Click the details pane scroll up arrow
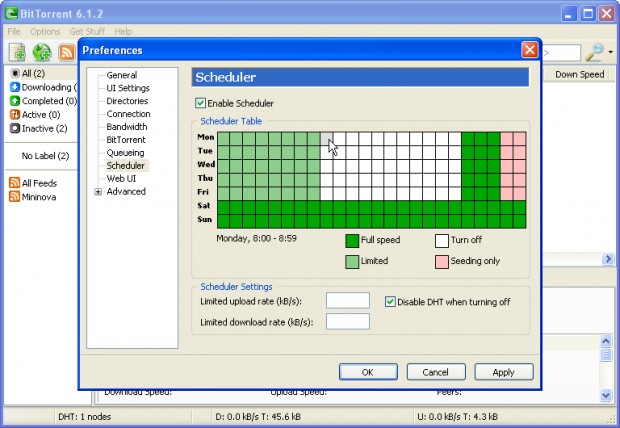Image resolution: width=620 pixels, height=428 pixels. click(606, 341)
